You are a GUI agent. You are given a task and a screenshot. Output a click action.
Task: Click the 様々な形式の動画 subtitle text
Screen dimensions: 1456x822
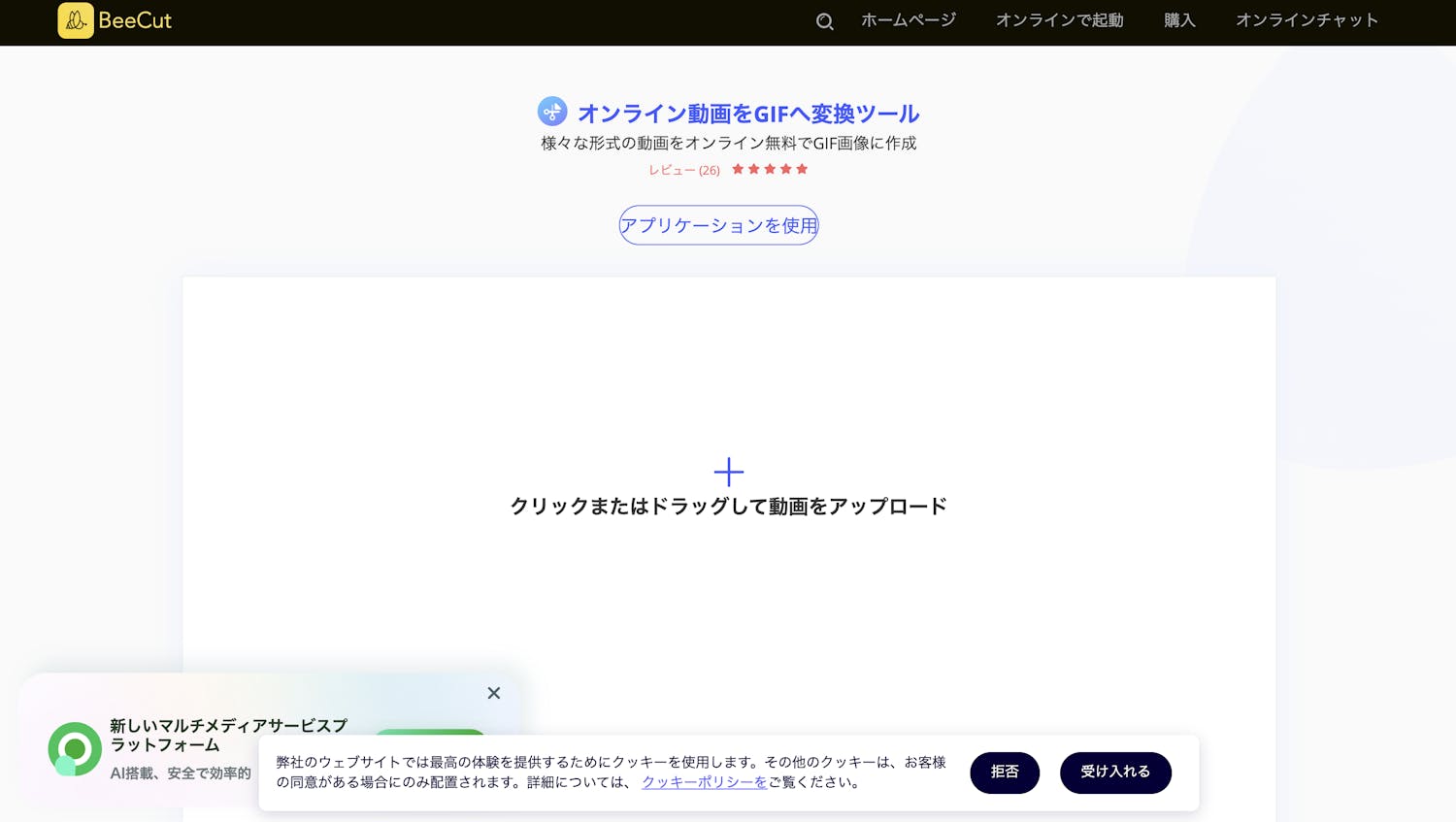pyautogui.click(x=729, y=144)
